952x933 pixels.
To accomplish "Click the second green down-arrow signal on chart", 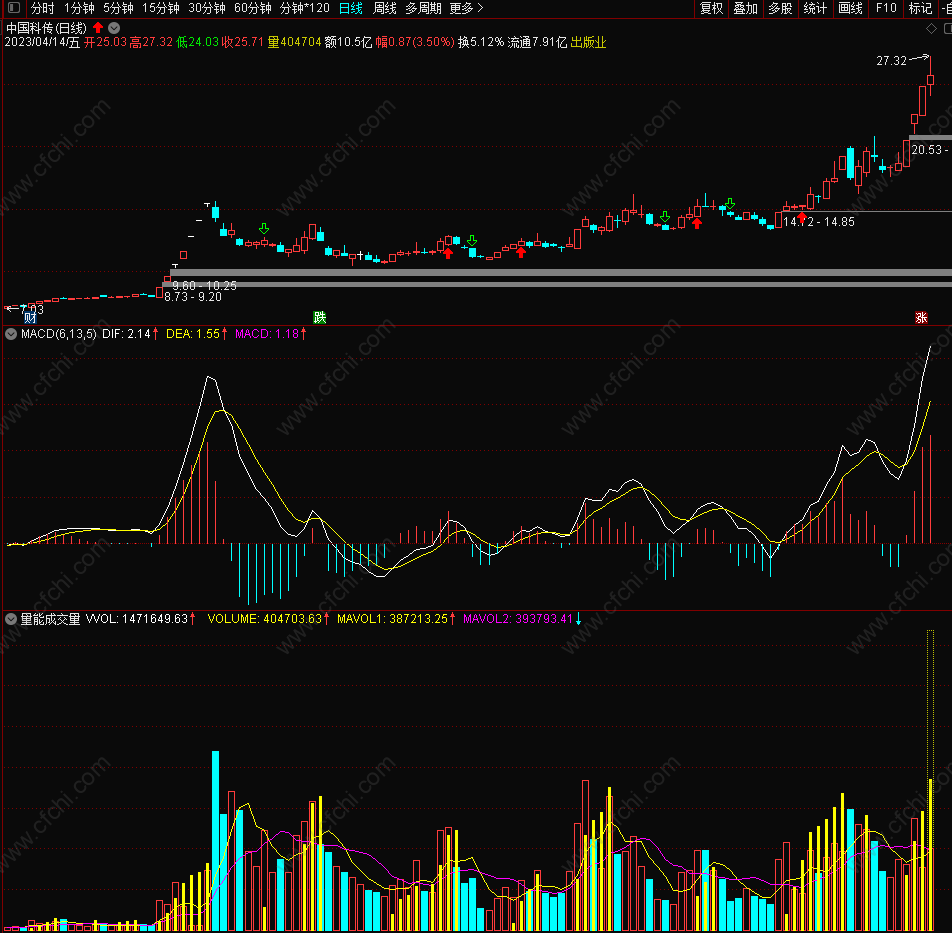I will [472, 241].
